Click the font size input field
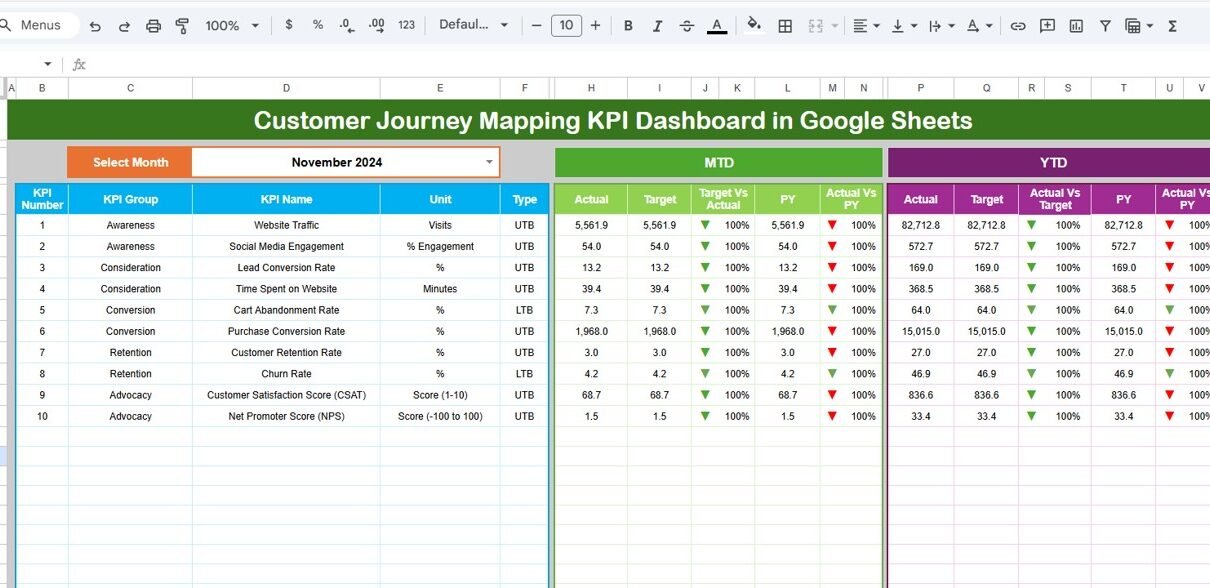The image size is (1210, 588). 566,26
